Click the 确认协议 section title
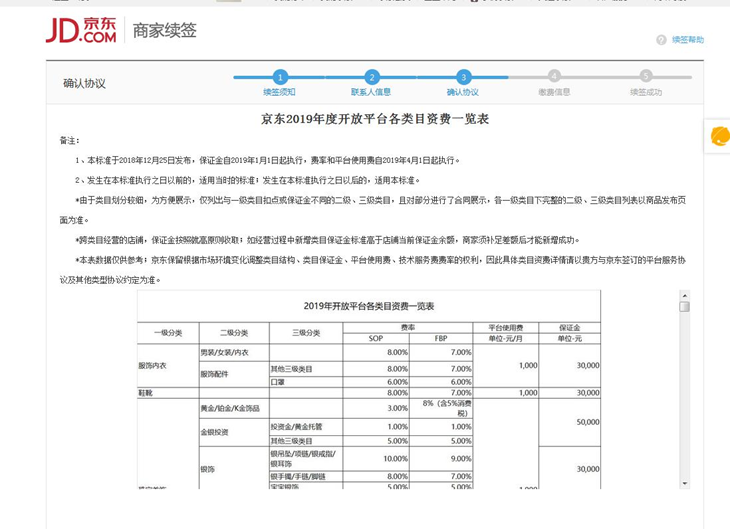This screenshot has width=730, height=529. point(84,84)
